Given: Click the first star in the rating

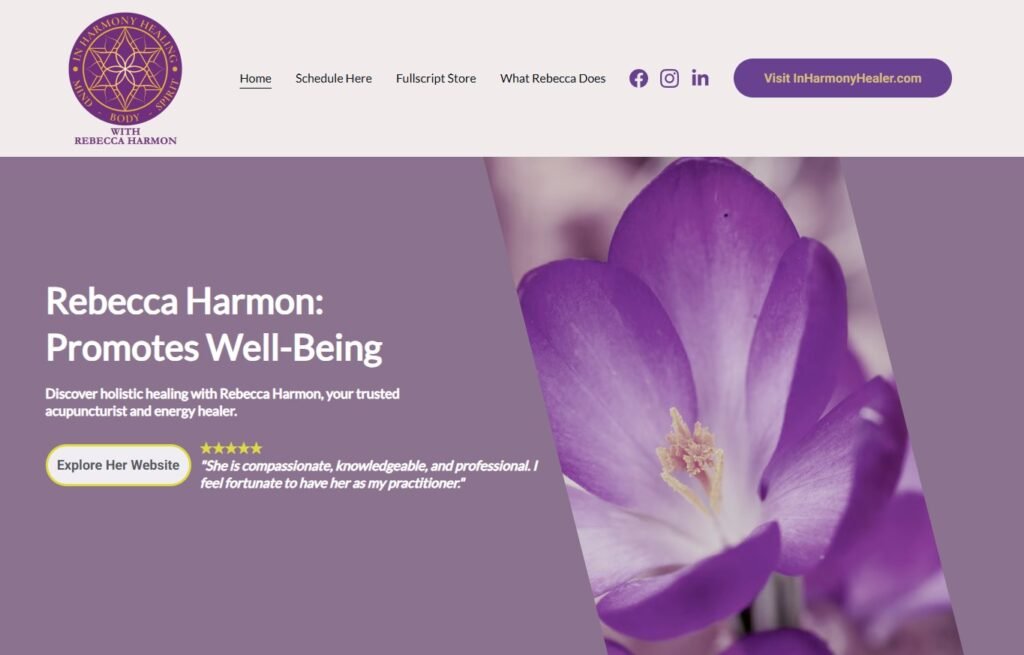Looking at the screenshot, I should tap(206, 448).
